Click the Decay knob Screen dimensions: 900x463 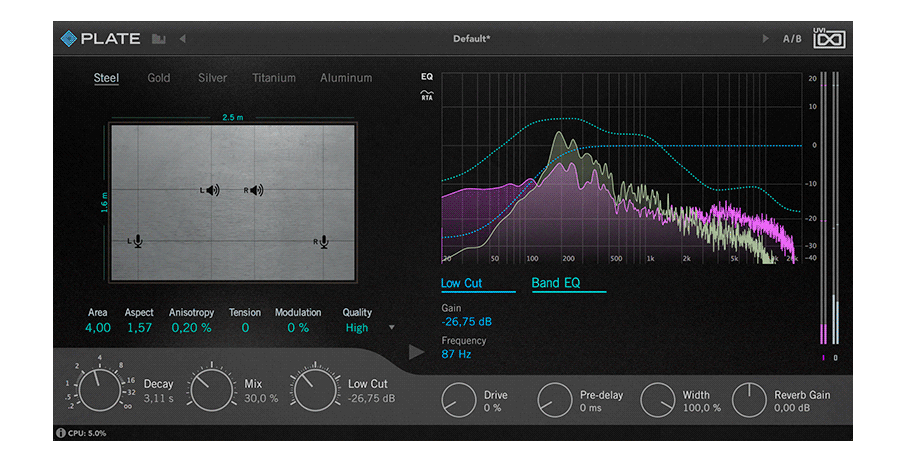coord(99,391)
